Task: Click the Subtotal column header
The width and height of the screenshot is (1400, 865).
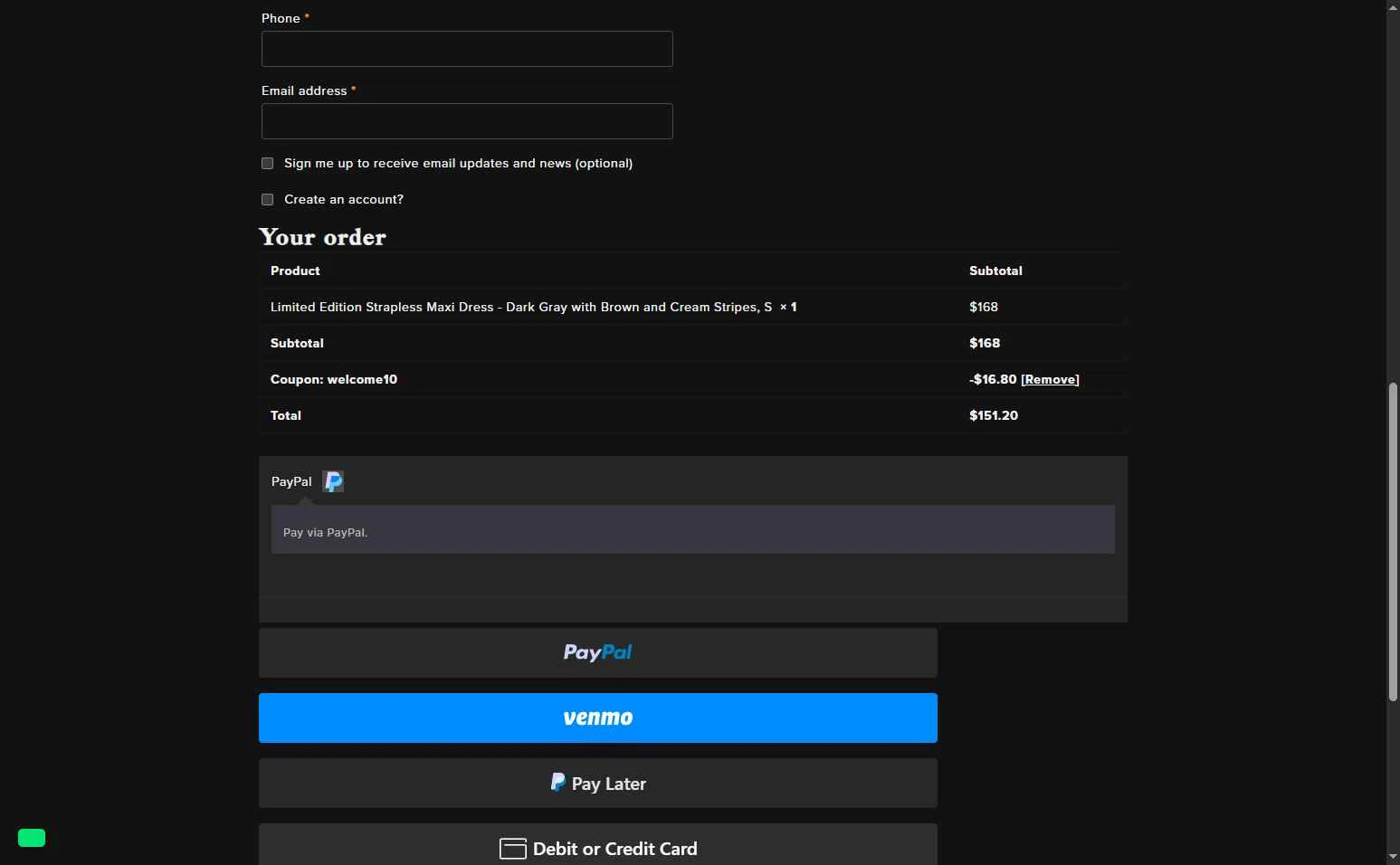Action: [995, 271]
